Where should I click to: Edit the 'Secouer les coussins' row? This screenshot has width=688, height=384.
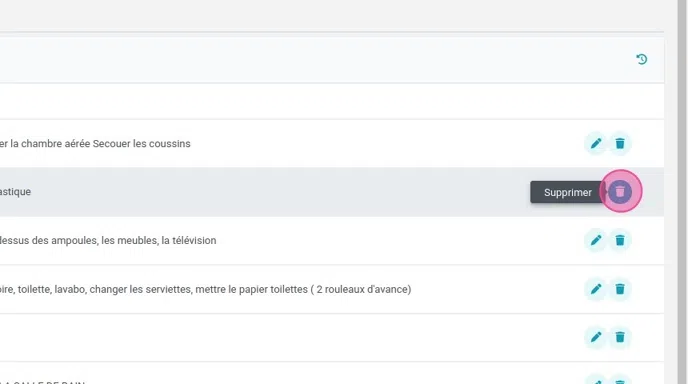click(596, 144)
